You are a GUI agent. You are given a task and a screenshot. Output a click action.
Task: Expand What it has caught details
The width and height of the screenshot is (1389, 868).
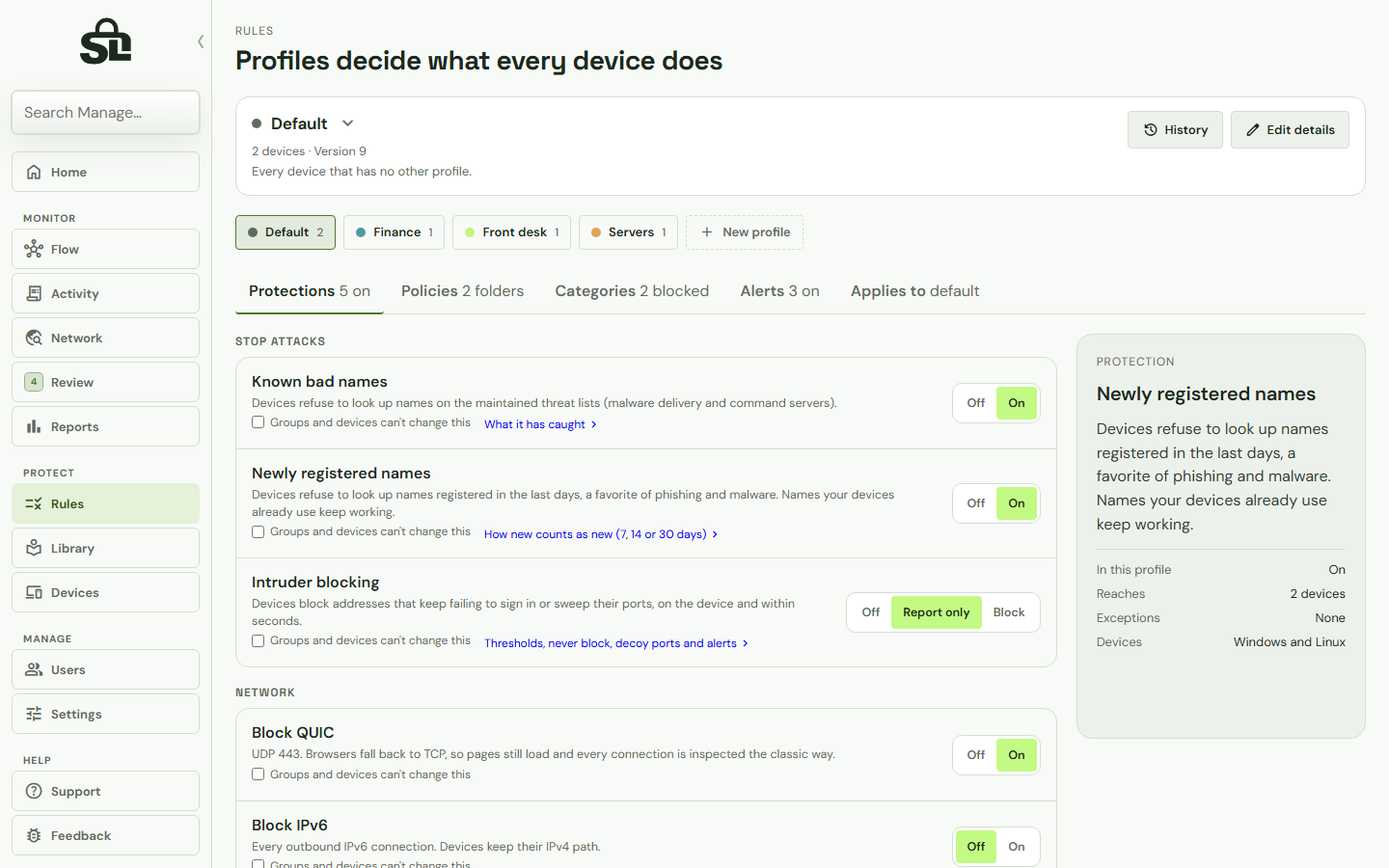540,424
